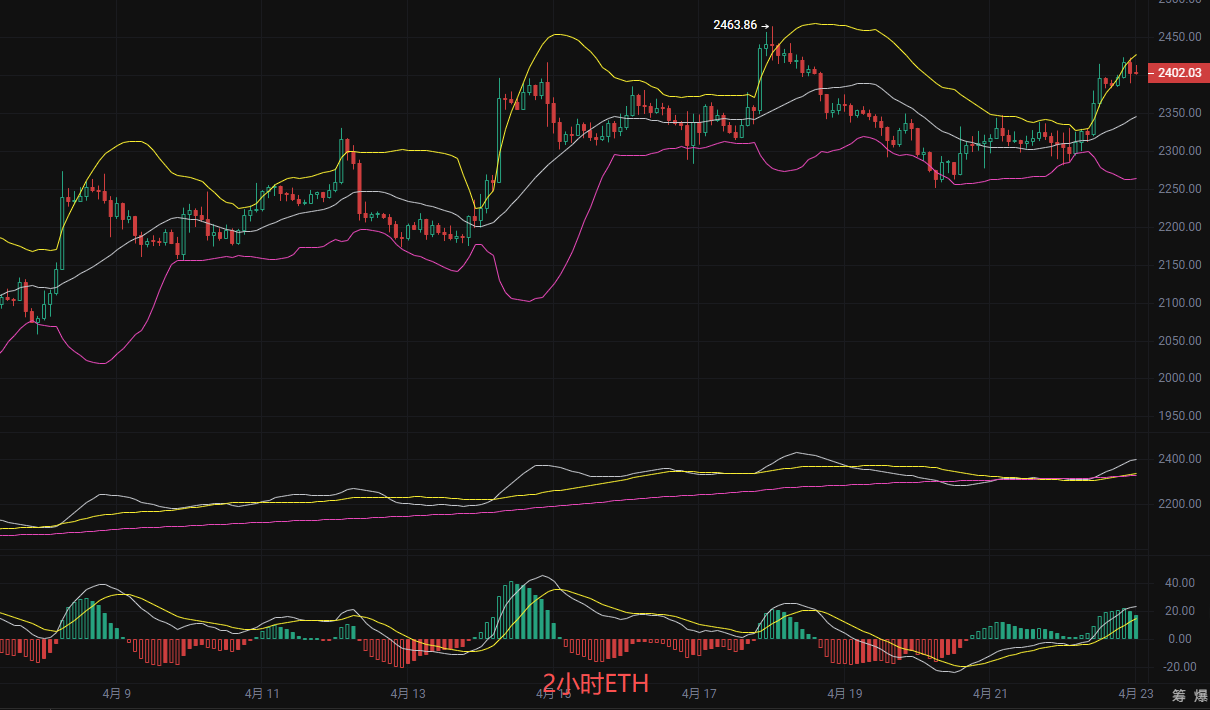This screenshot has width=1210, height=710.
Task: Select the 4月 19 date marker
Action: coord(845,693)
